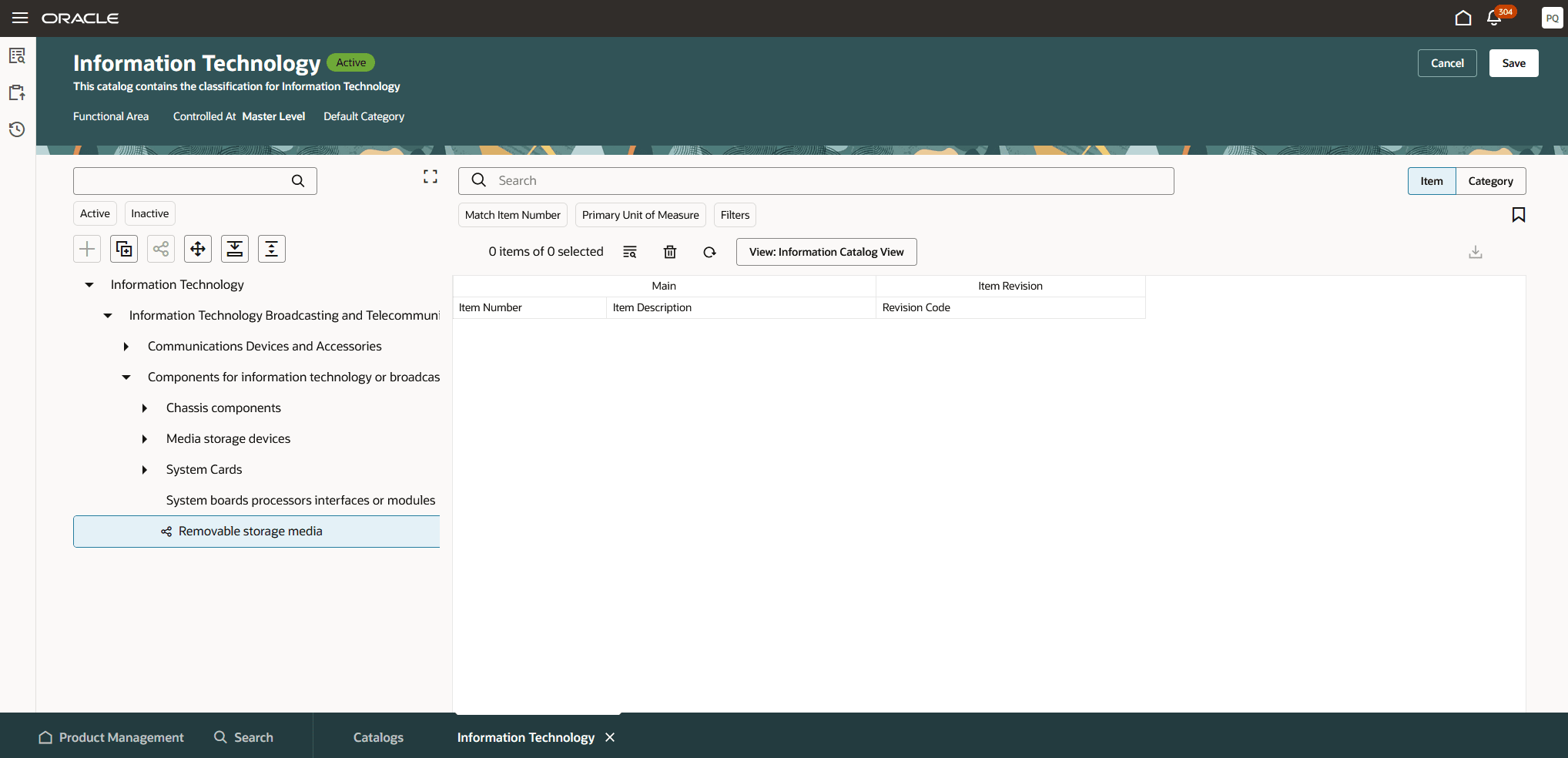
Task: Click the plus icon to add a category
Action: [x=87, y=249]
